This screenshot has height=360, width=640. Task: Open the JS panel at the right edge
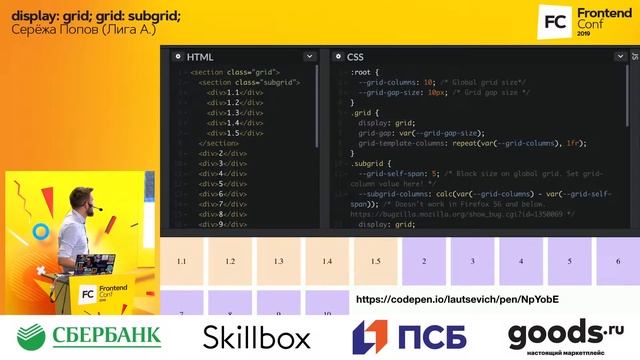(635, 57)
